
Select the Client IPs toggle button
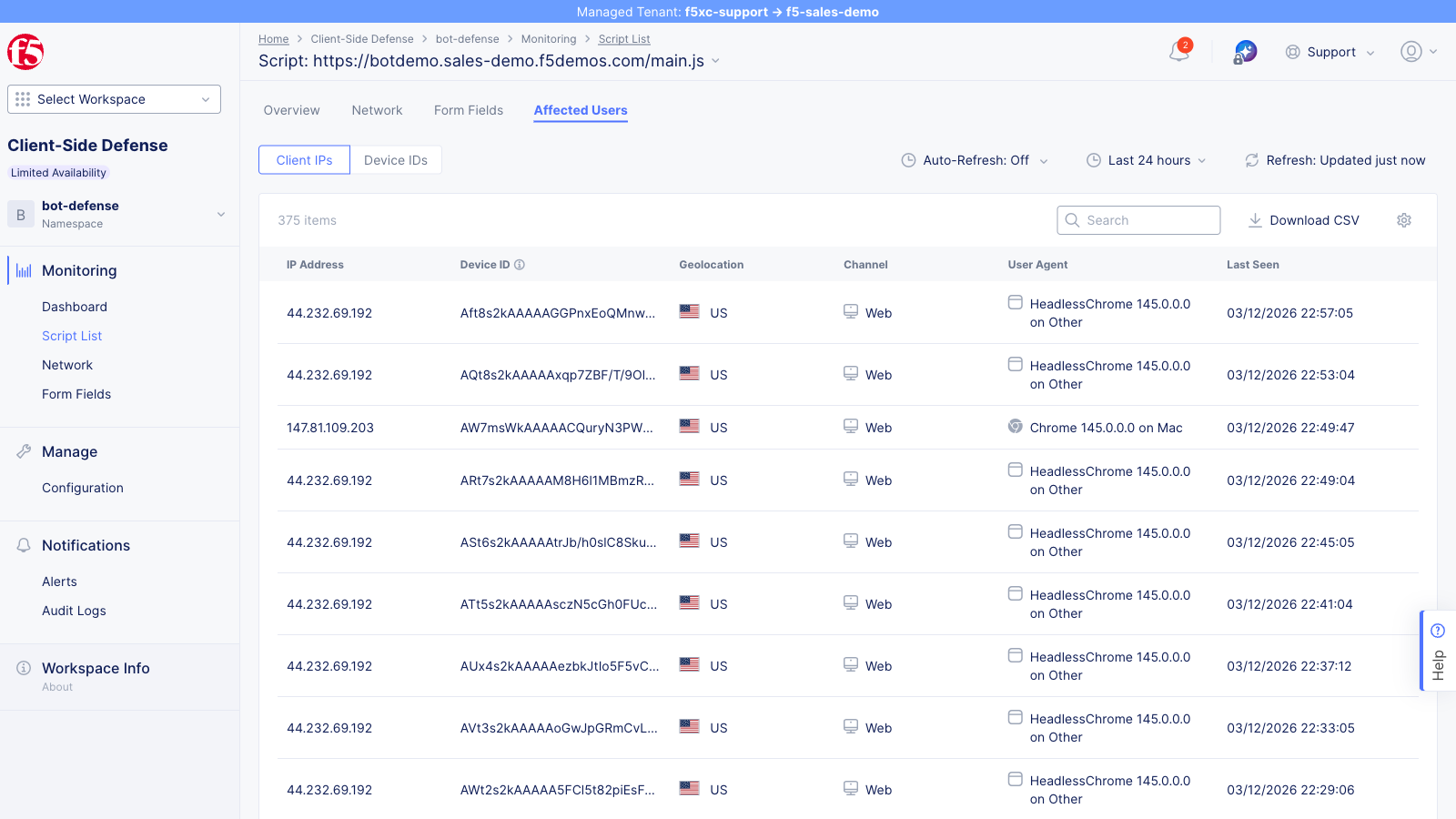[304, 159]
